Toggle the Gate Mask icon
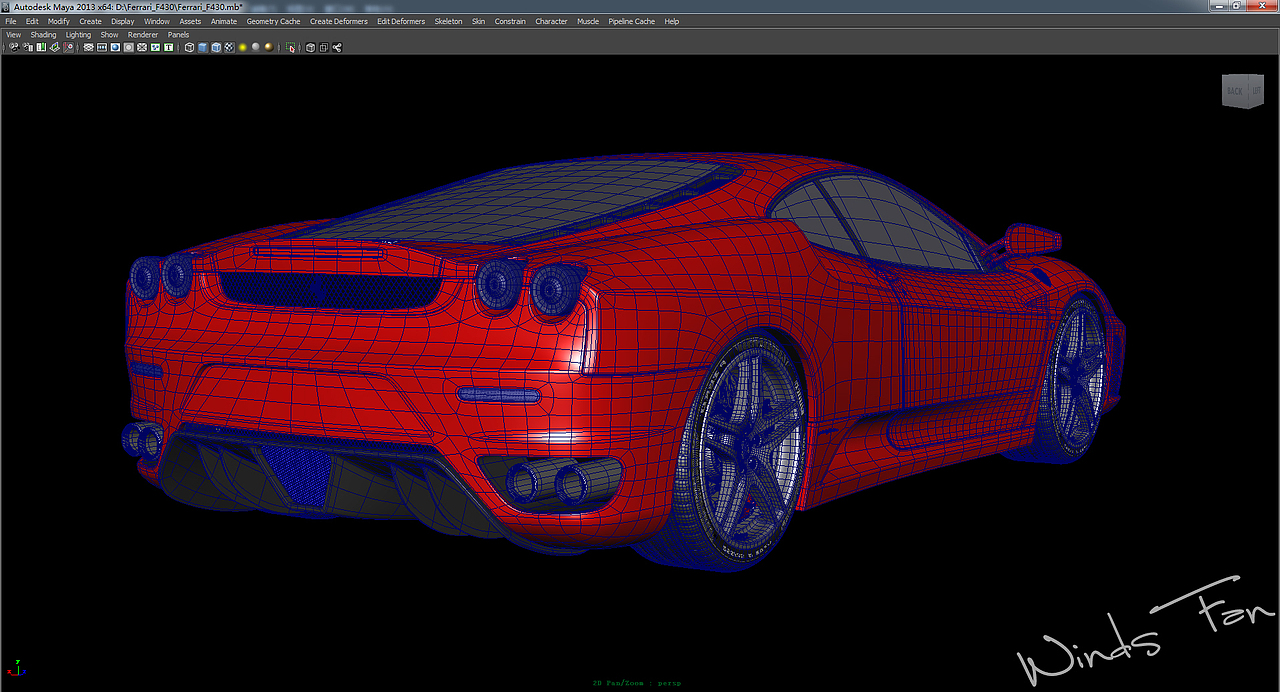Screen dimensions: 1280x692 tap(129, 47)
